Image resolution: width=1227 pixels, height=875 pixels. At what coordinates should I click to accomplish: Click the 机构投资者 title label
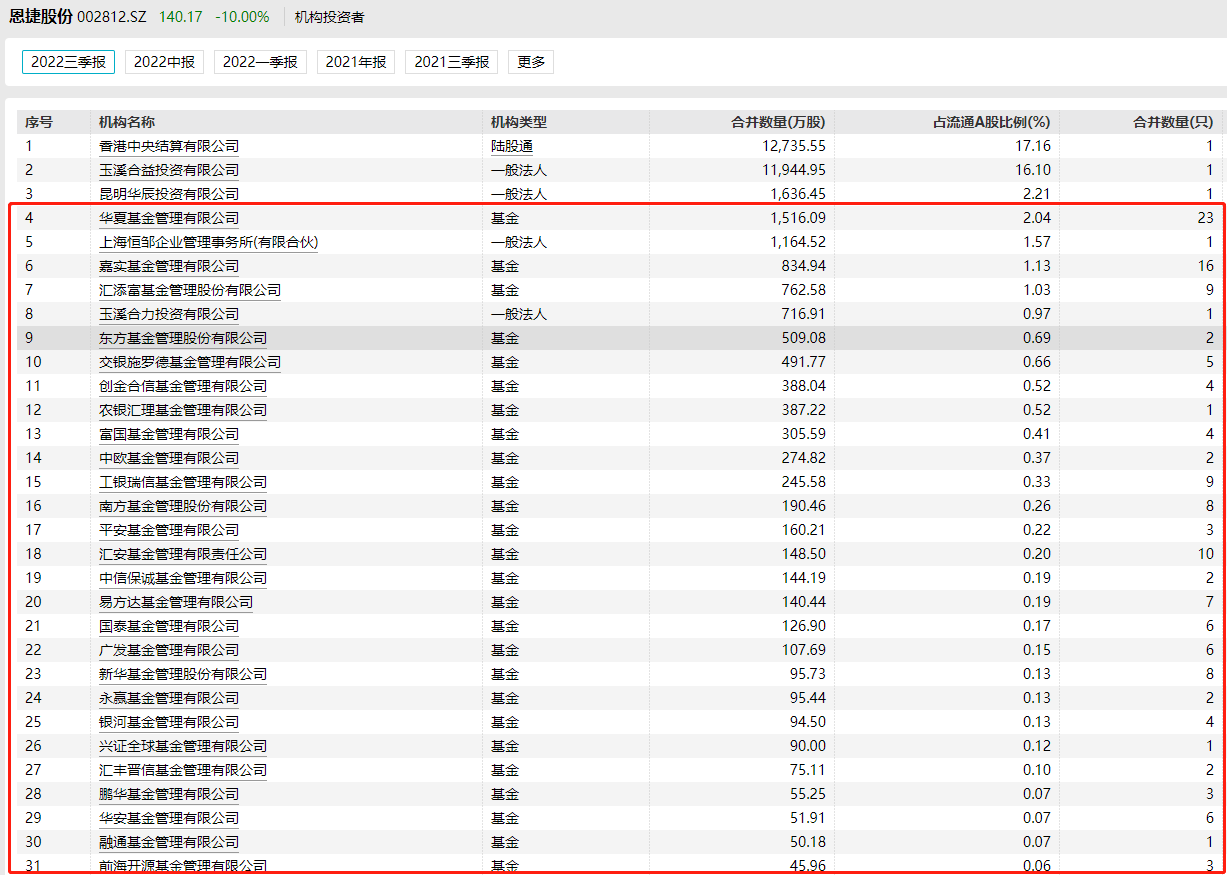330,17
